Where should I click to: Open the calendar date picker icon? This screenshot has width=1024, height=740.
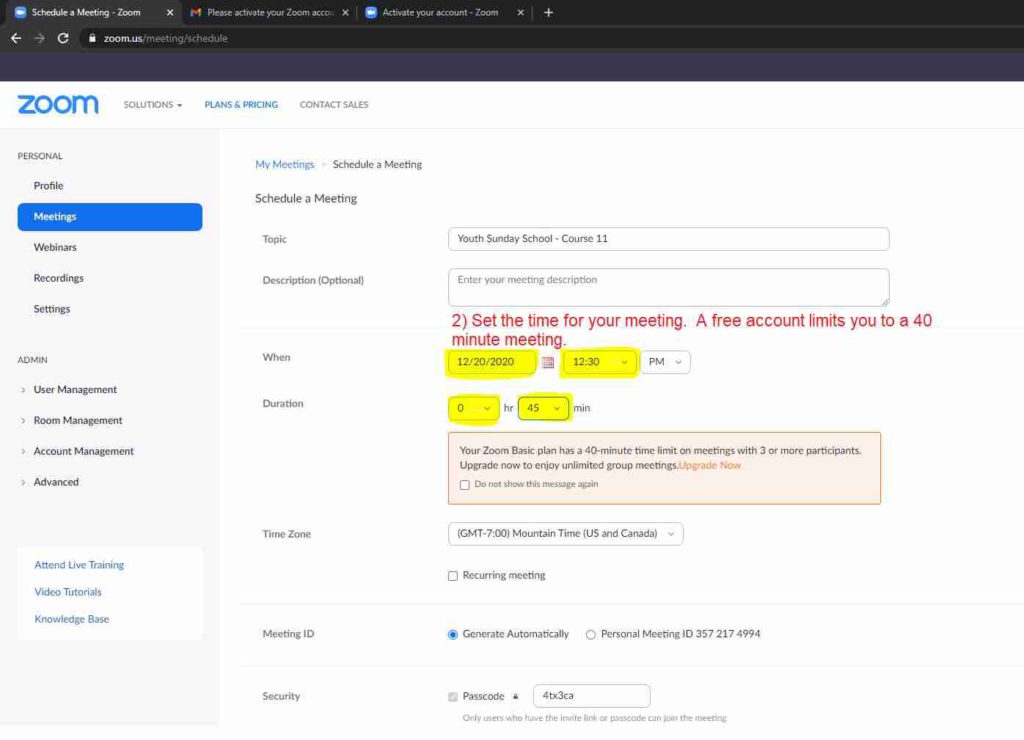click(548, 362)
